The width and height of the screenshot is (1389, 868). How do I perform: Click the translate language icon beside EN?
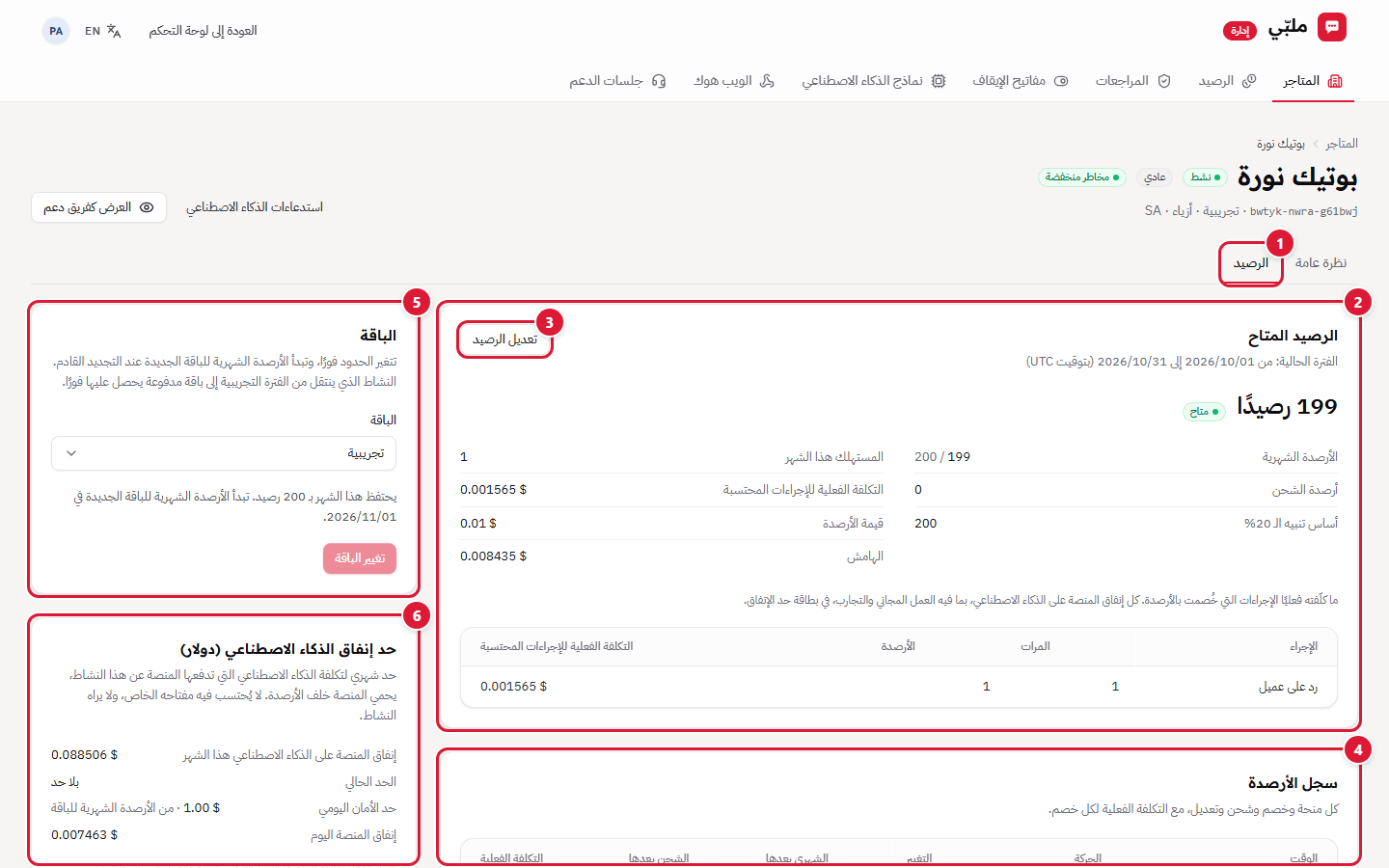pyautogui.click(x=114, y=31)
